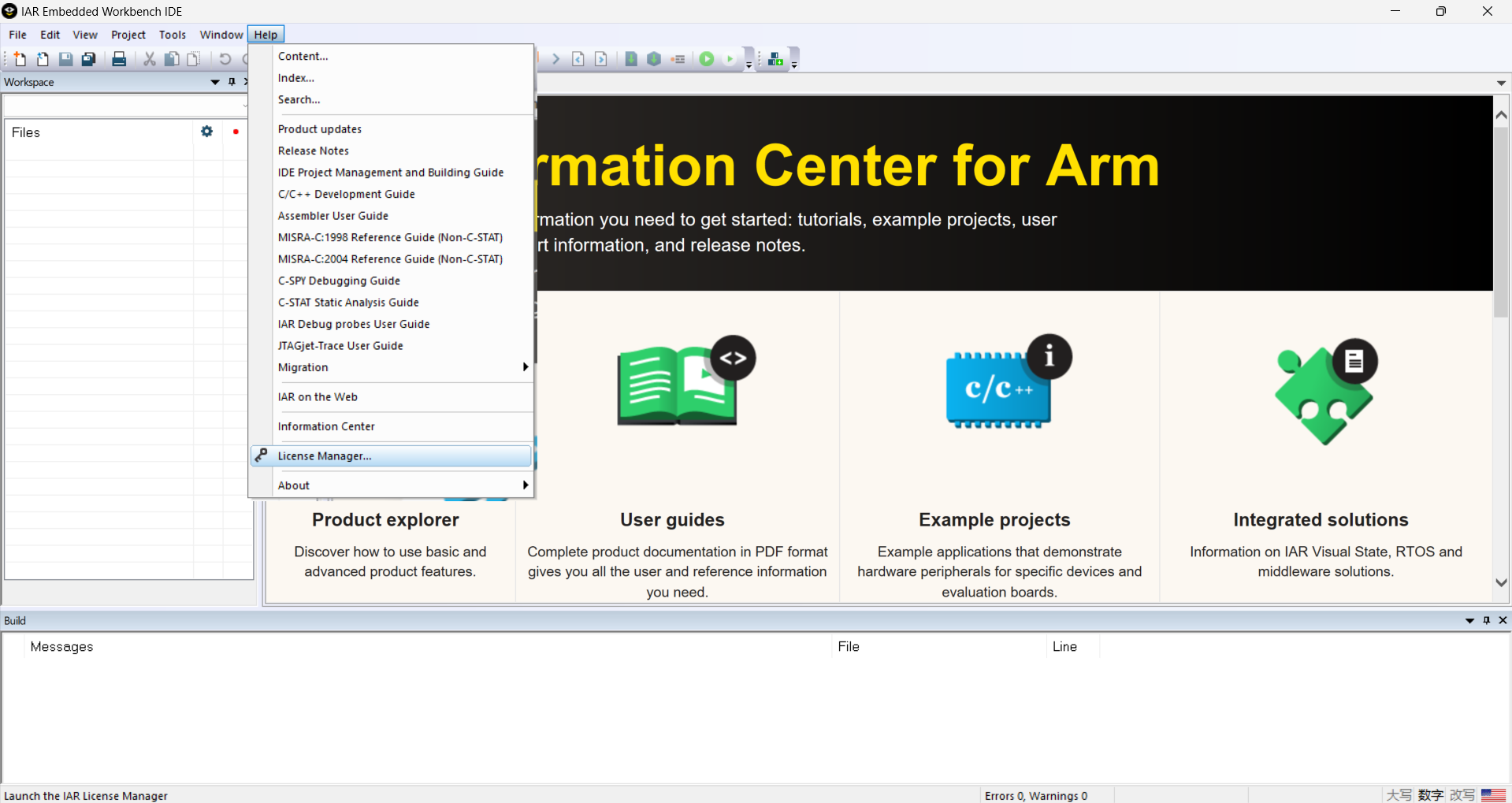This screenshot has height=803, width=1512.
Task: Select IAR on the Web
Action: pyautogui.click(x=391, y=397)
